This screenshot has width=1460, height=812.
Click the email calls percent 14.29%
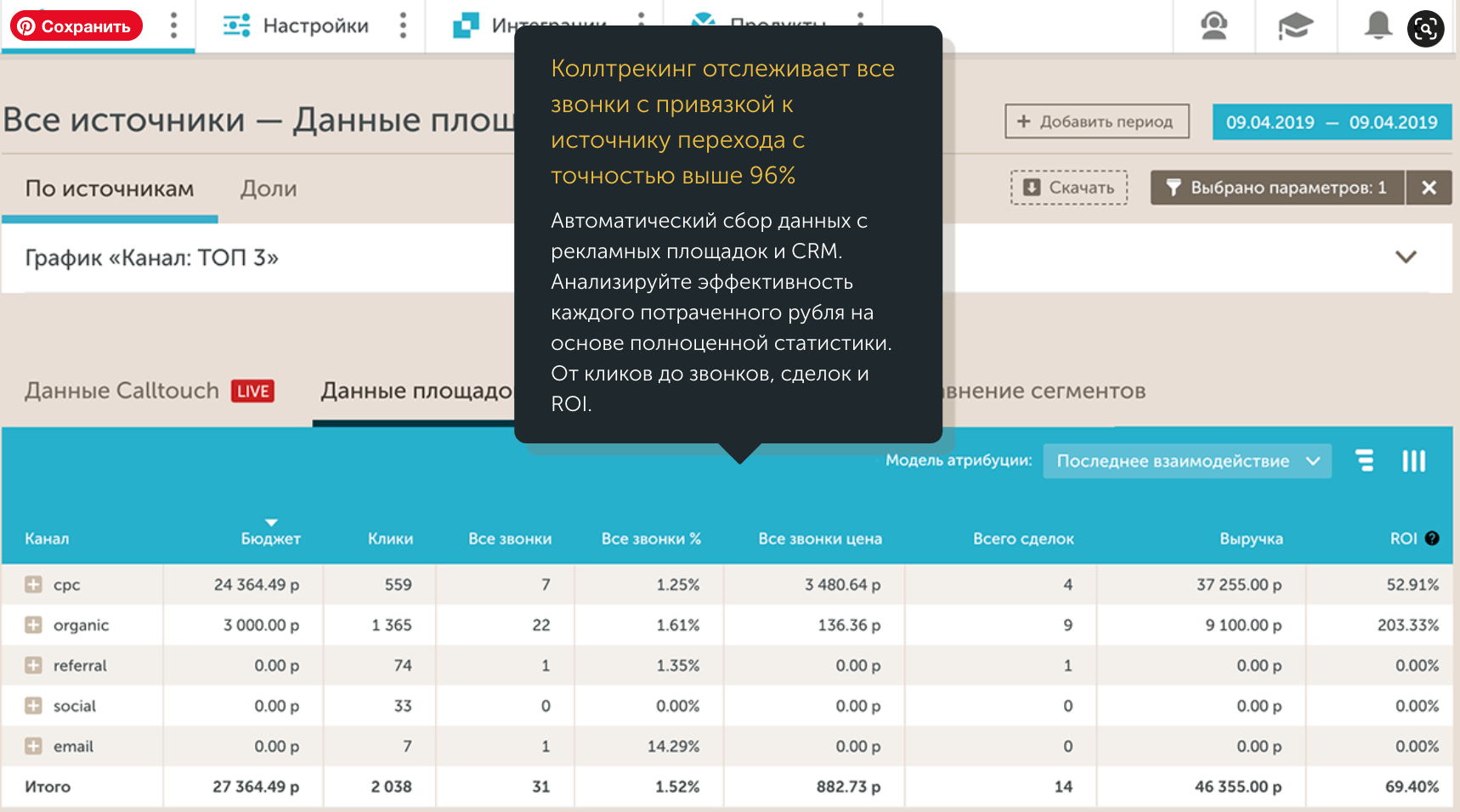pyautogui.click(x=673, y=747)
